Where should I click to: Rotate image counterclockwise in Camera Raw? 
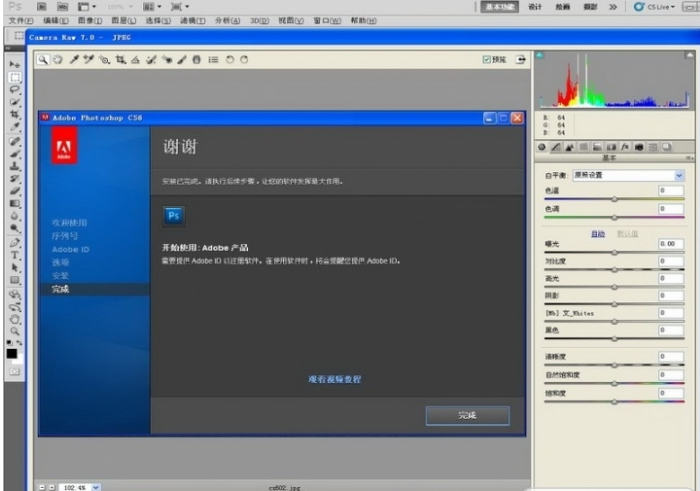[229, 59]
